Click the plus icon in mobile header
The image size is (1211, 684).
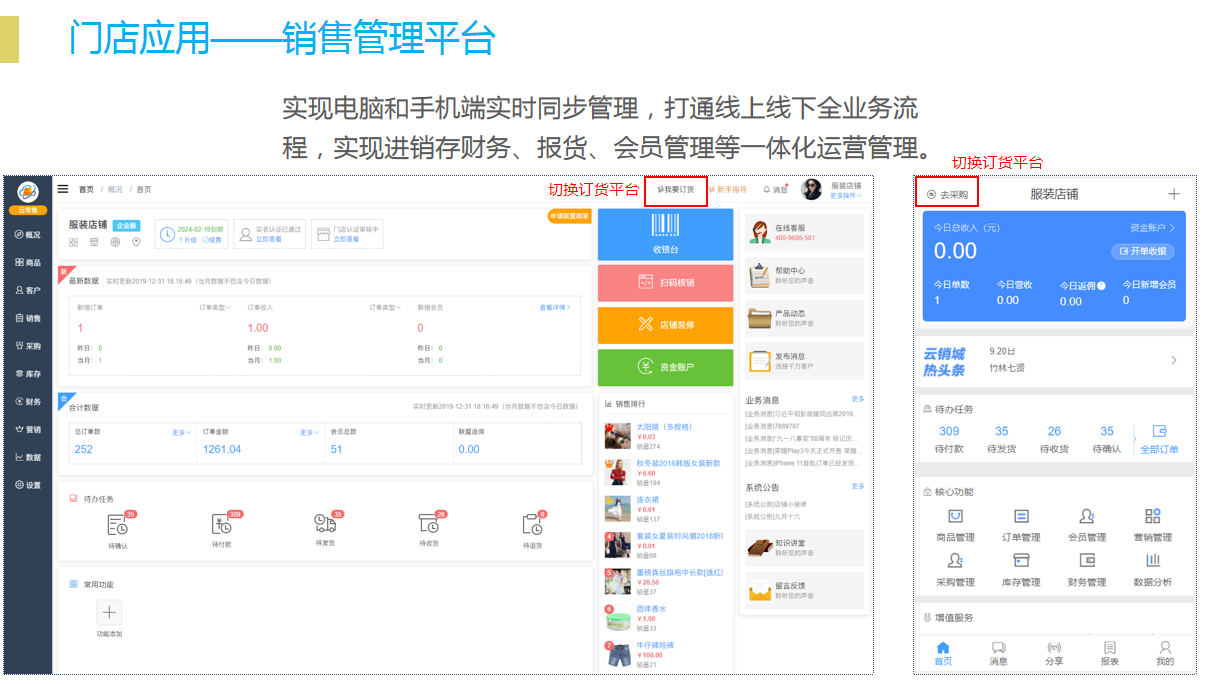coord(1174,194)
